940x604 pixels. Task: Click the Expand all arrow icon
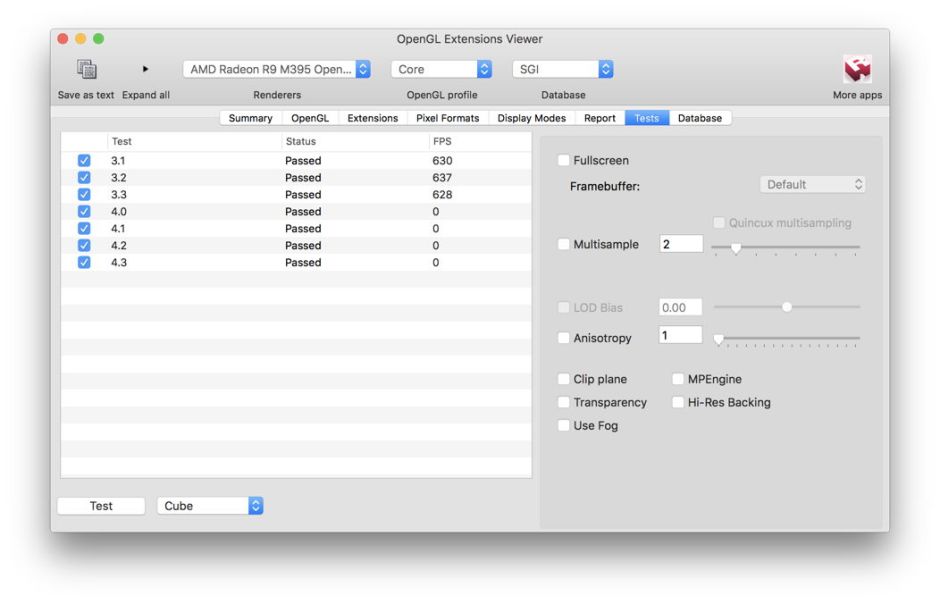tap(145, 70)
